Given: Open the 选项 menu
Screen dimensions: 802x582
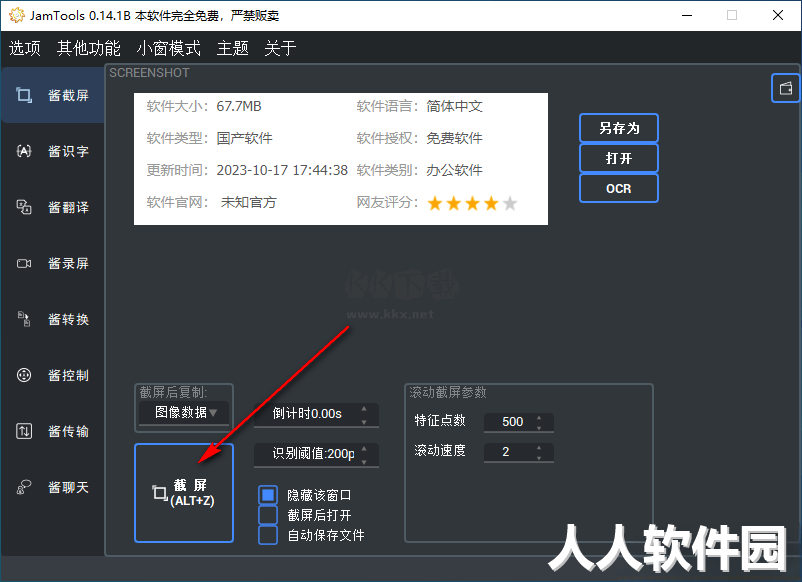Looking at the screenshot, I should tap(25, 48).
